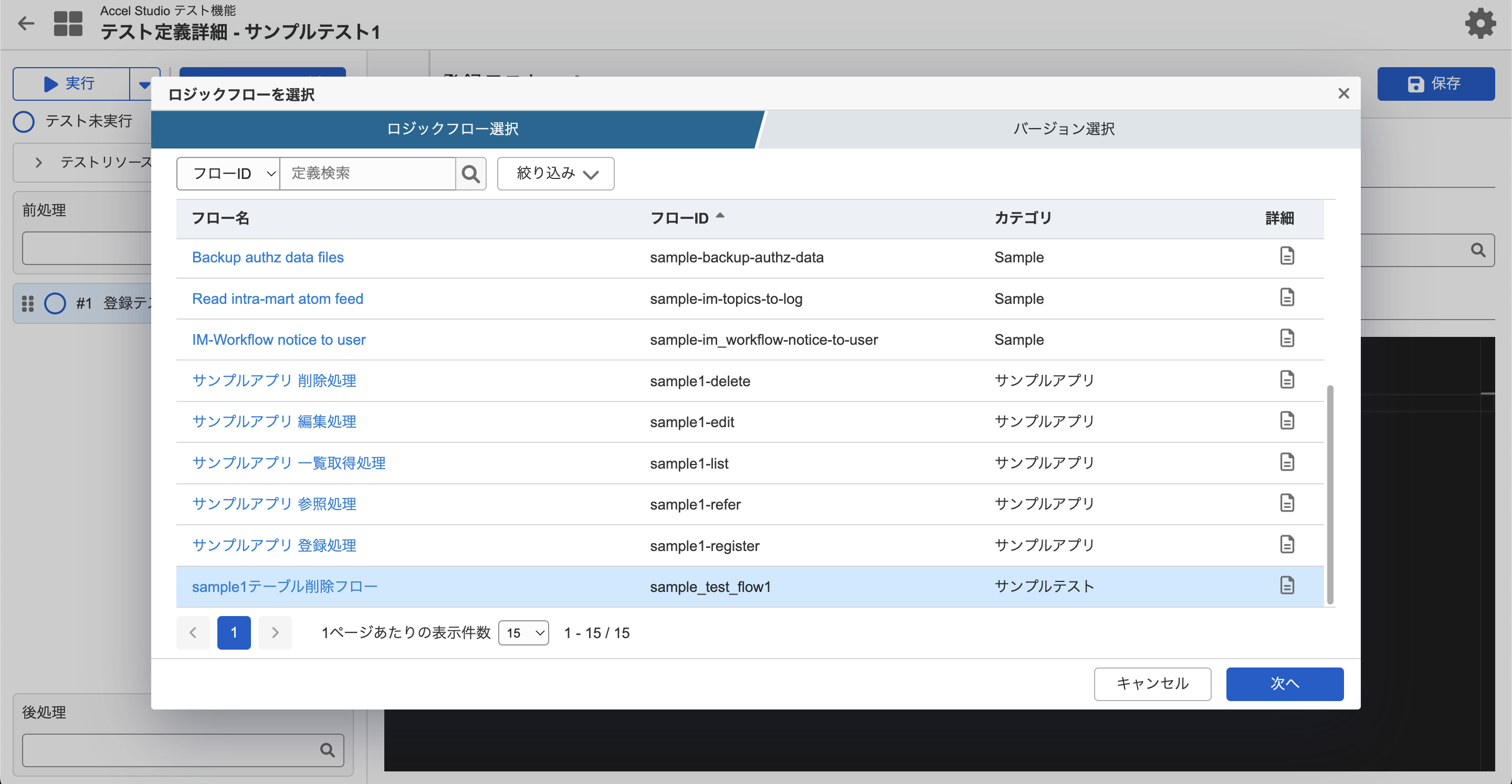Go to next page arrow in pagination
The height and width of the screenshot is (784, 1512).
[x=275, y=632]
